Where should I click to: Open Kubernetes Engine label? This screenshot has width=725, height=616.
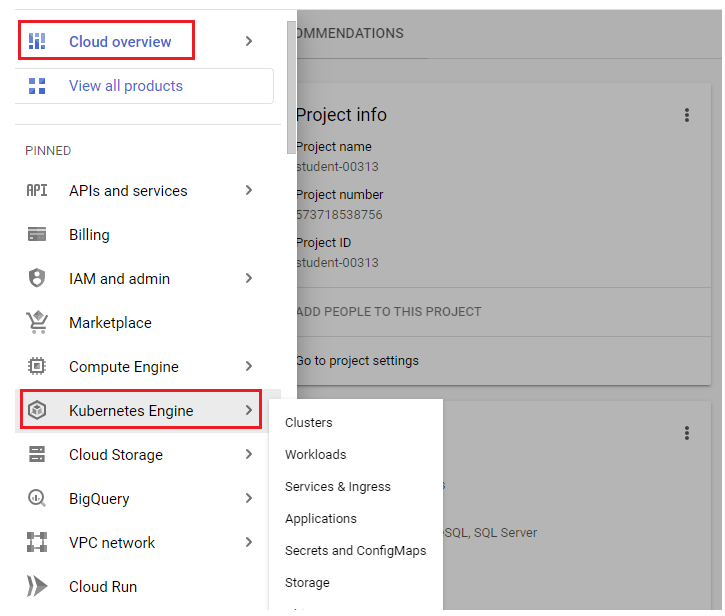131,411
